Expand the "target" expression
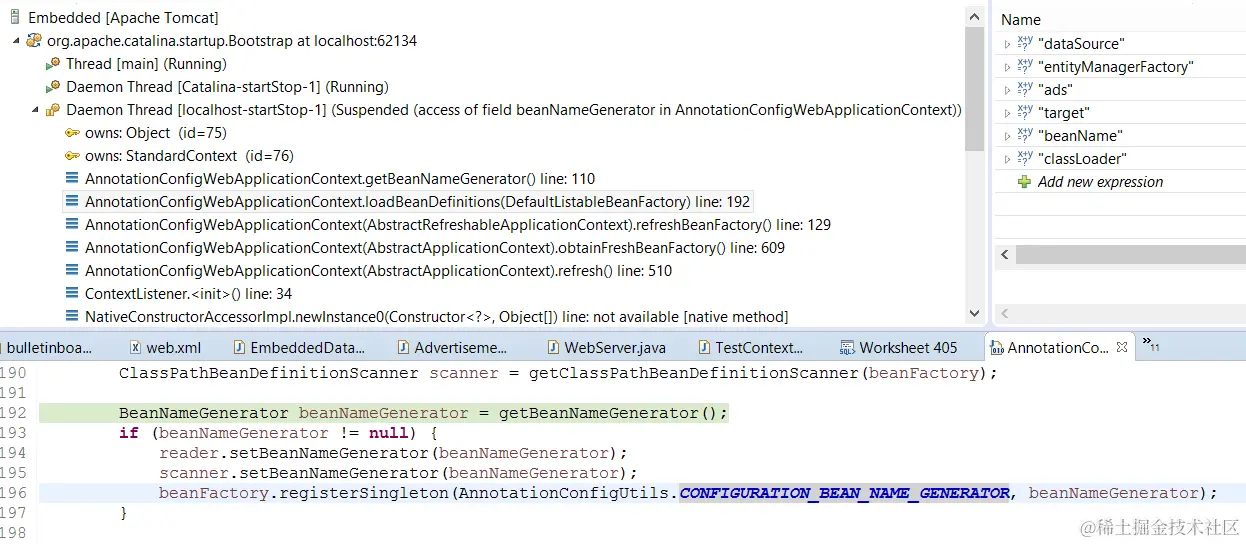The image size is (1246, 544). pos(1007,113)
